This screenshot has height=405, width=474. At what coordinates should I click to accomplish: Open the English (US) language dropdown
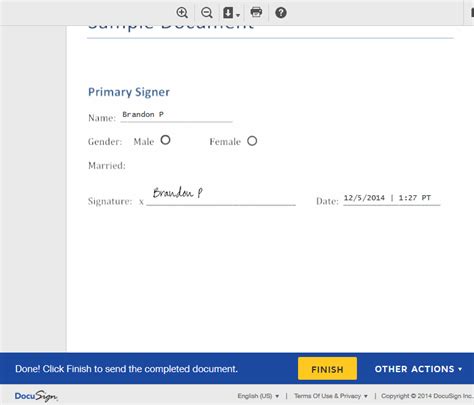click(258, 396)
